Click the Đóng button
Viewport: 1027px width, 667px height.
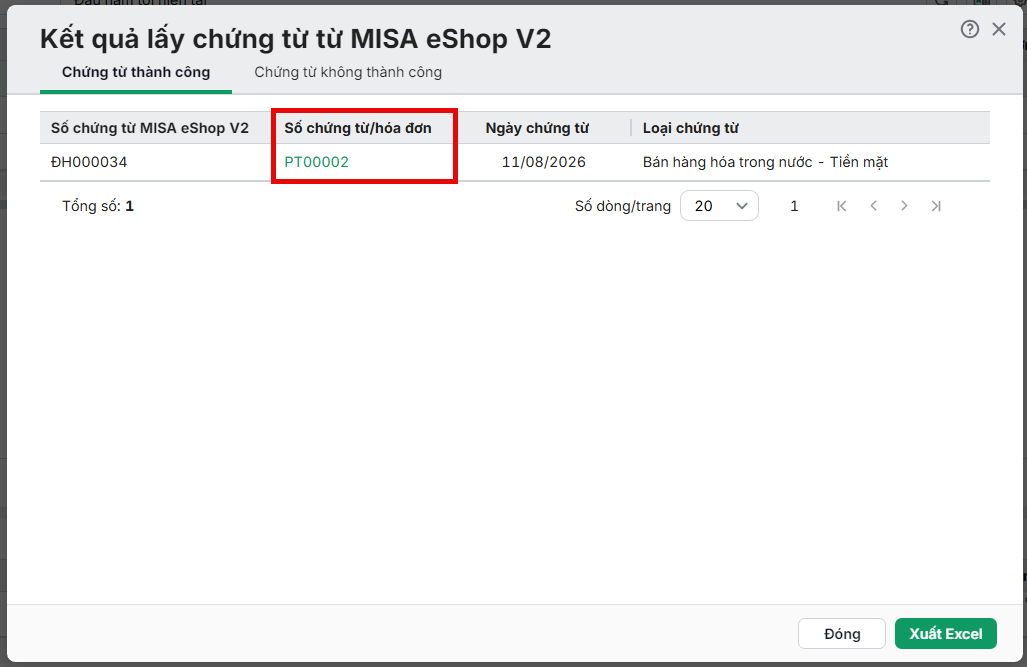coord(842,634)
